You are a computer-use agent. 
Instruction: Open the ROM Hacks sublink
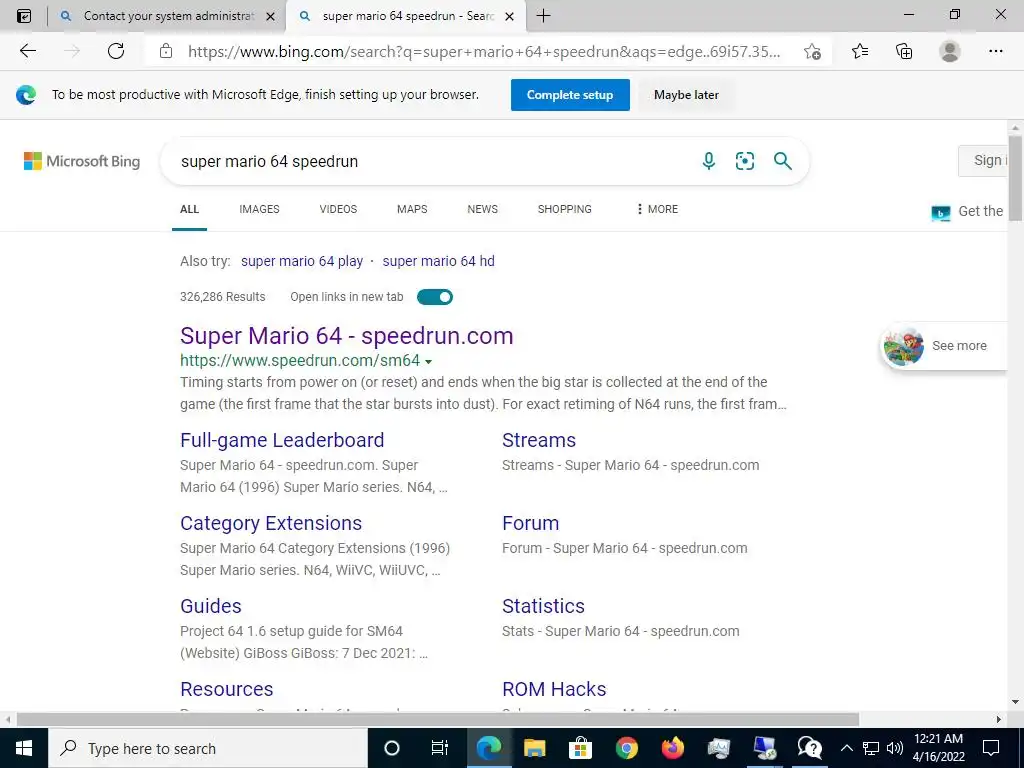click(x=554, y=689)
